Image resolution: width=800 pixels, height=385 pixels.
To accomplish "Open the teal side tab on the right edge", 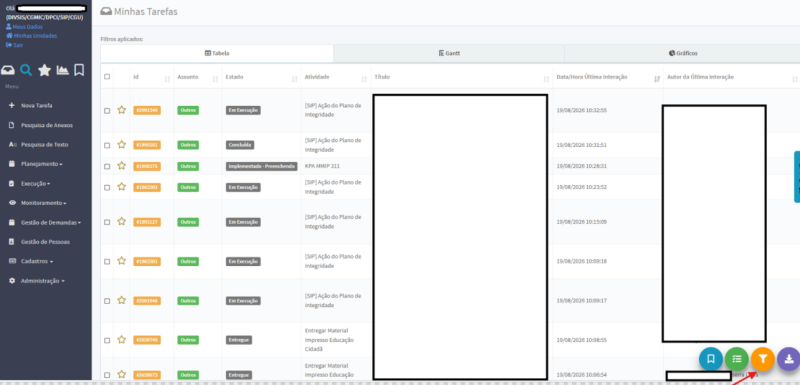I will coord(797,176).
